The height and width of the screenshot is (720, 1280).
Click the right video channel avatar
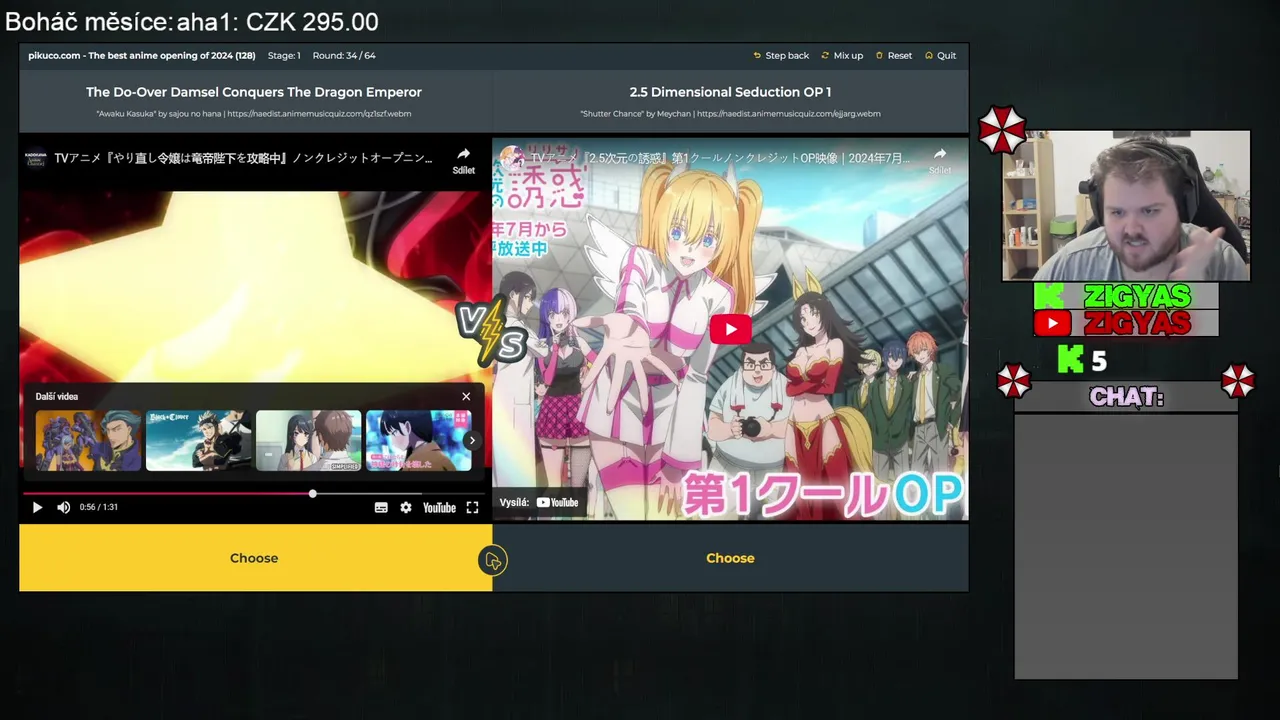511,157
